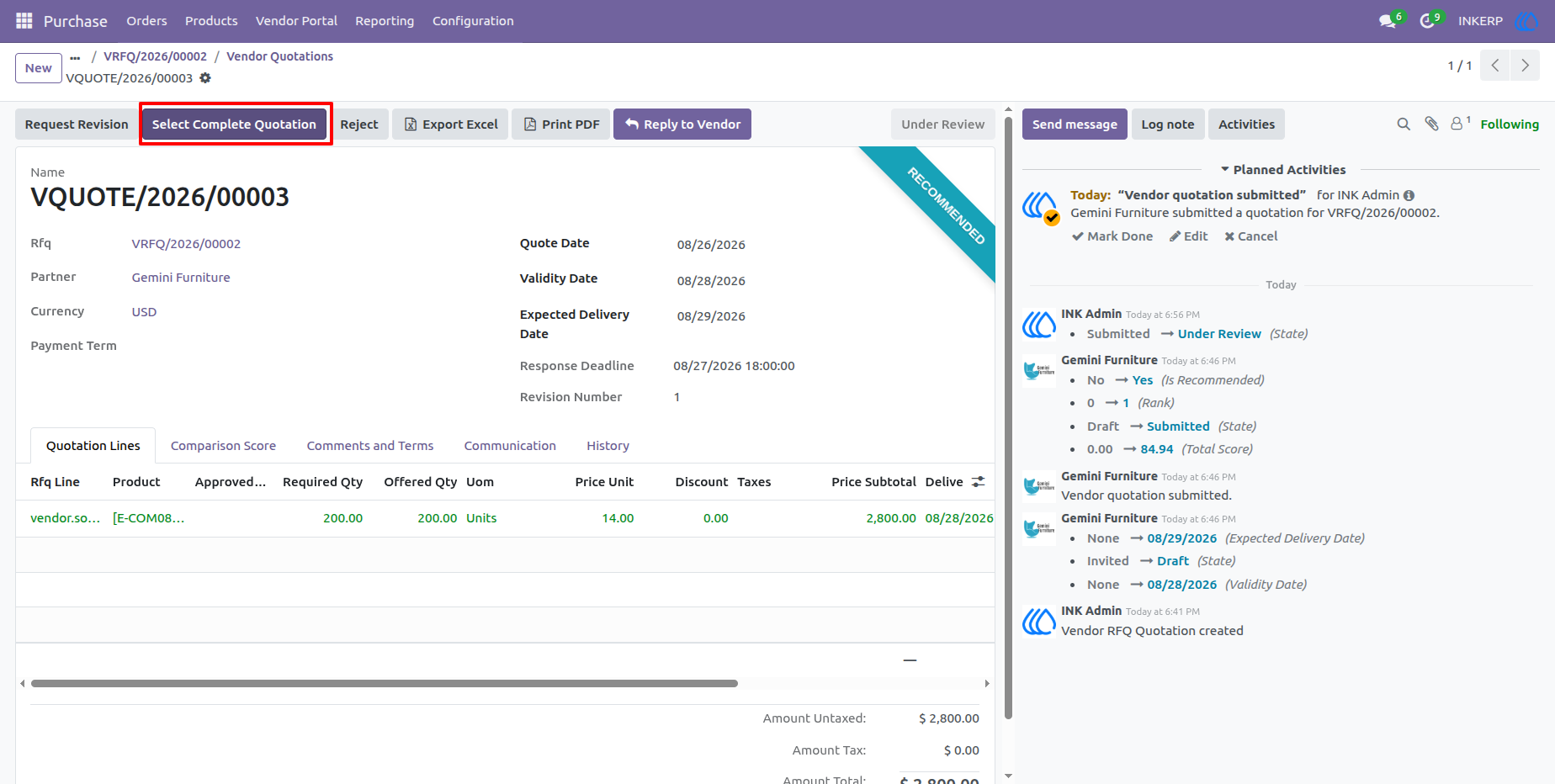Click the Request Revision button

[77, 124]
